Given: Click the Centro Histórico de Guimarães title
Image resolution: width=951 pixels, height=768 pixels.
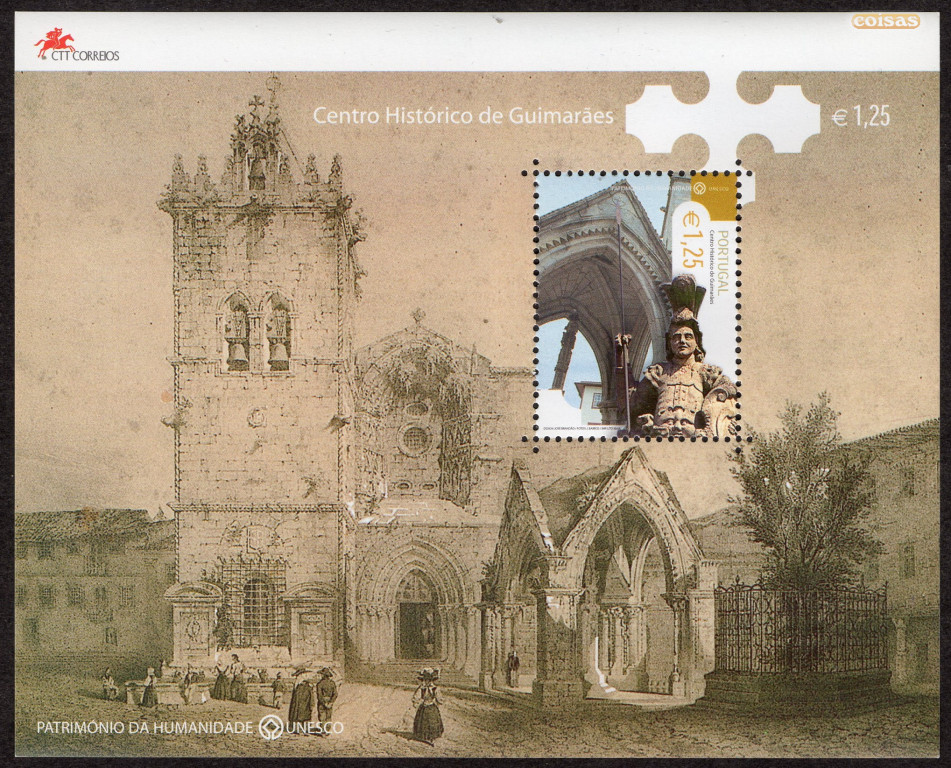Looking at the screenshot, I should point(463,115).
